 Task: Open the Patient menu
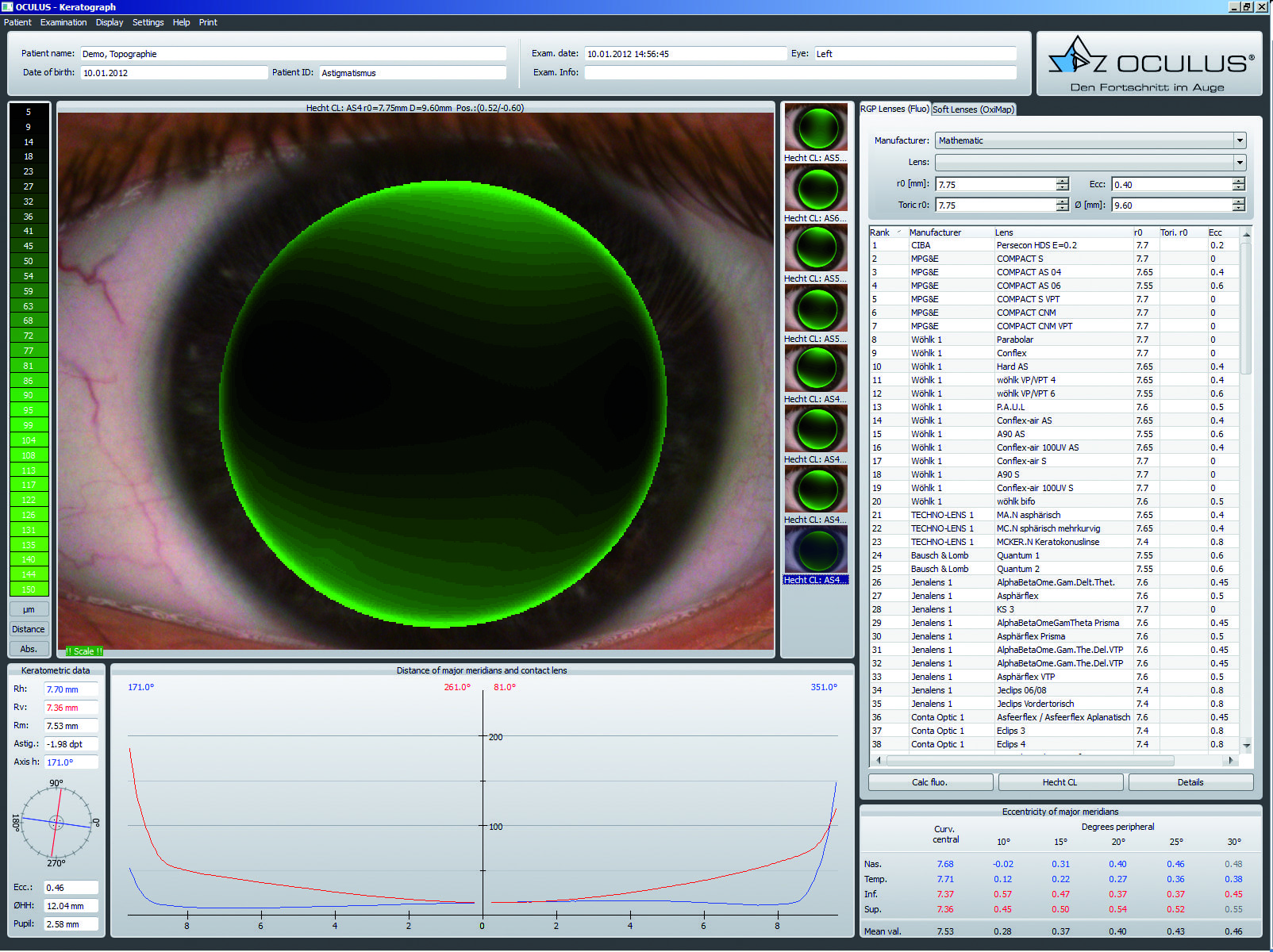pos(17,22)
